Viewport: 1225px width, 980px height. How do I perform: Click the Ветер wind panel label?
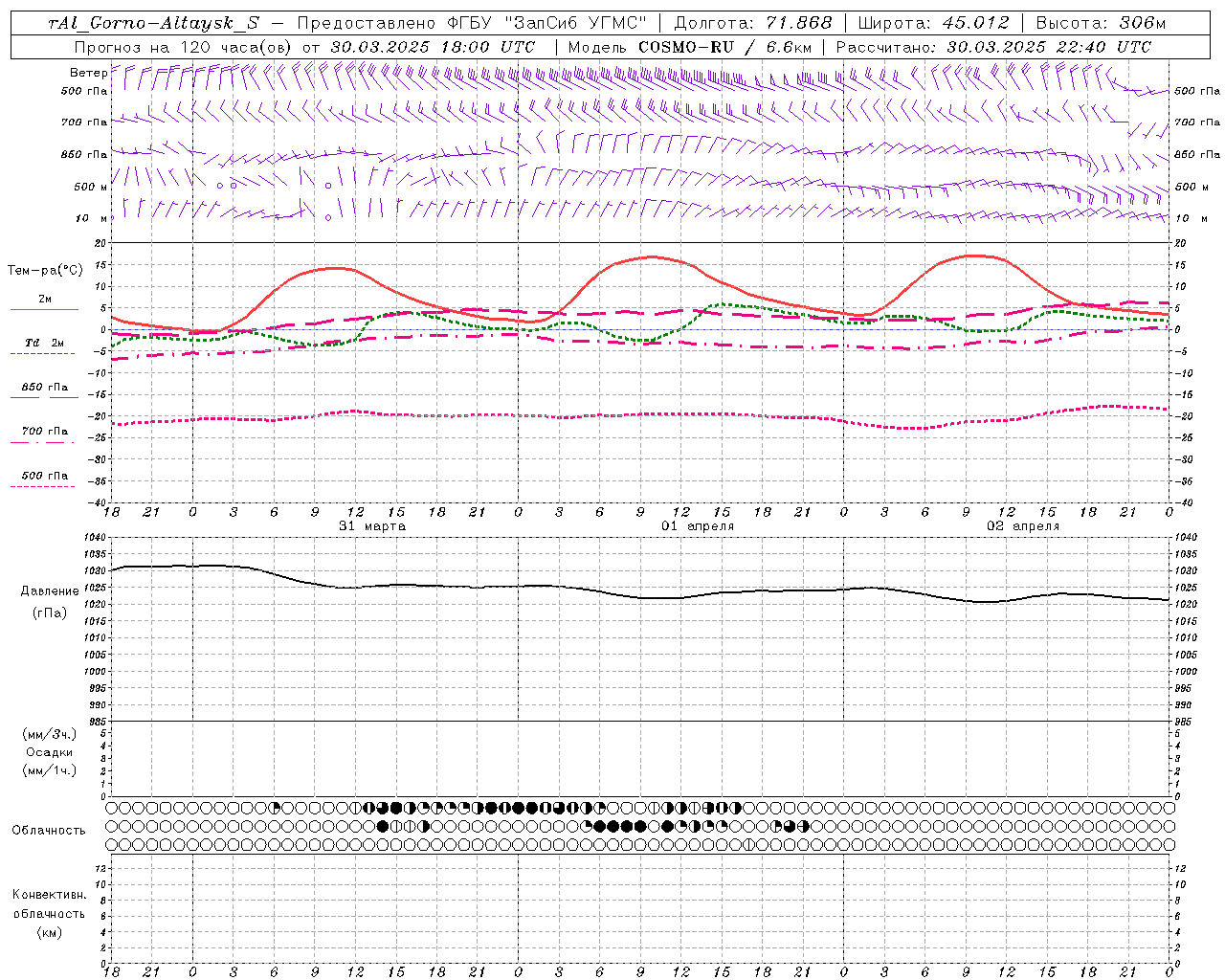[88, 73]
